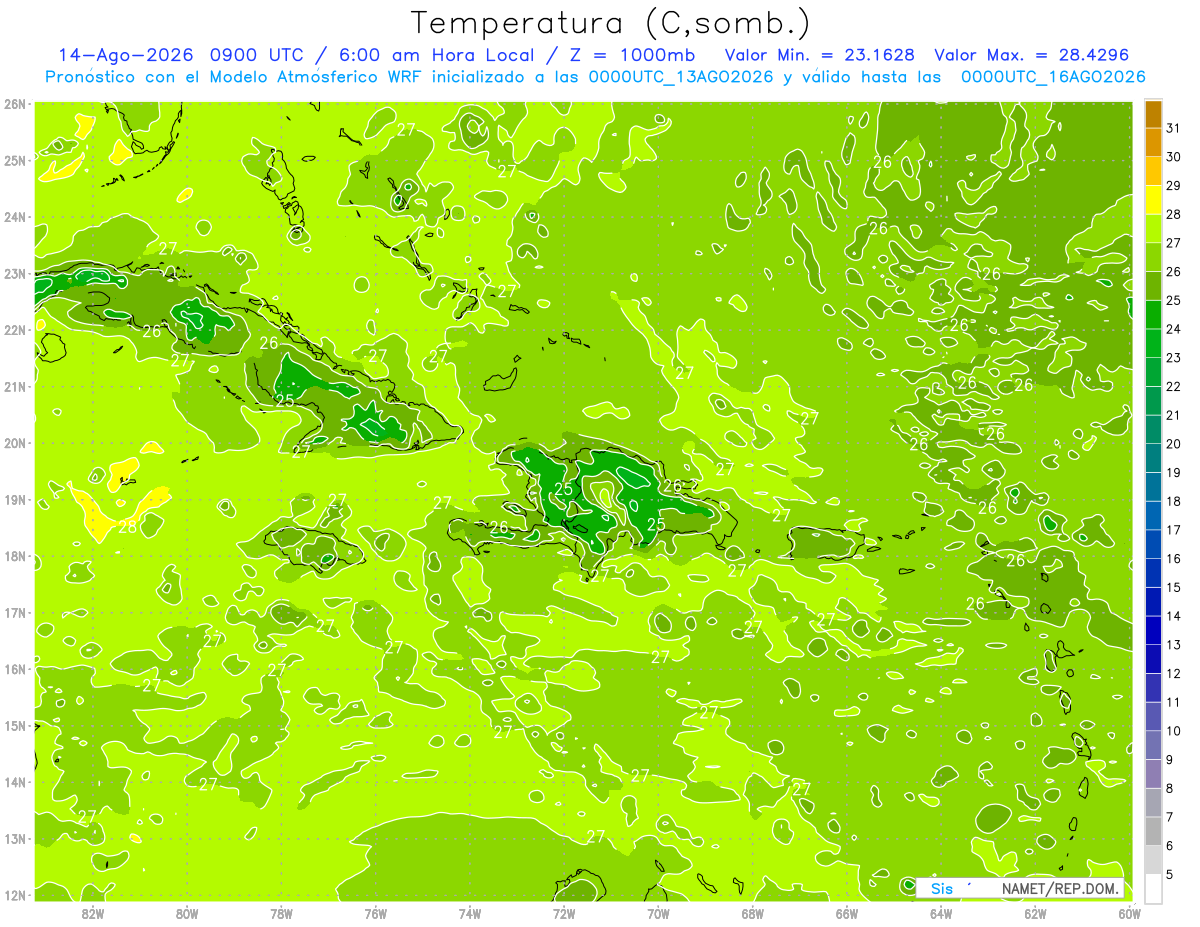
Task: Click longitude axis label 72W
Action: click(x=564, y=913)
